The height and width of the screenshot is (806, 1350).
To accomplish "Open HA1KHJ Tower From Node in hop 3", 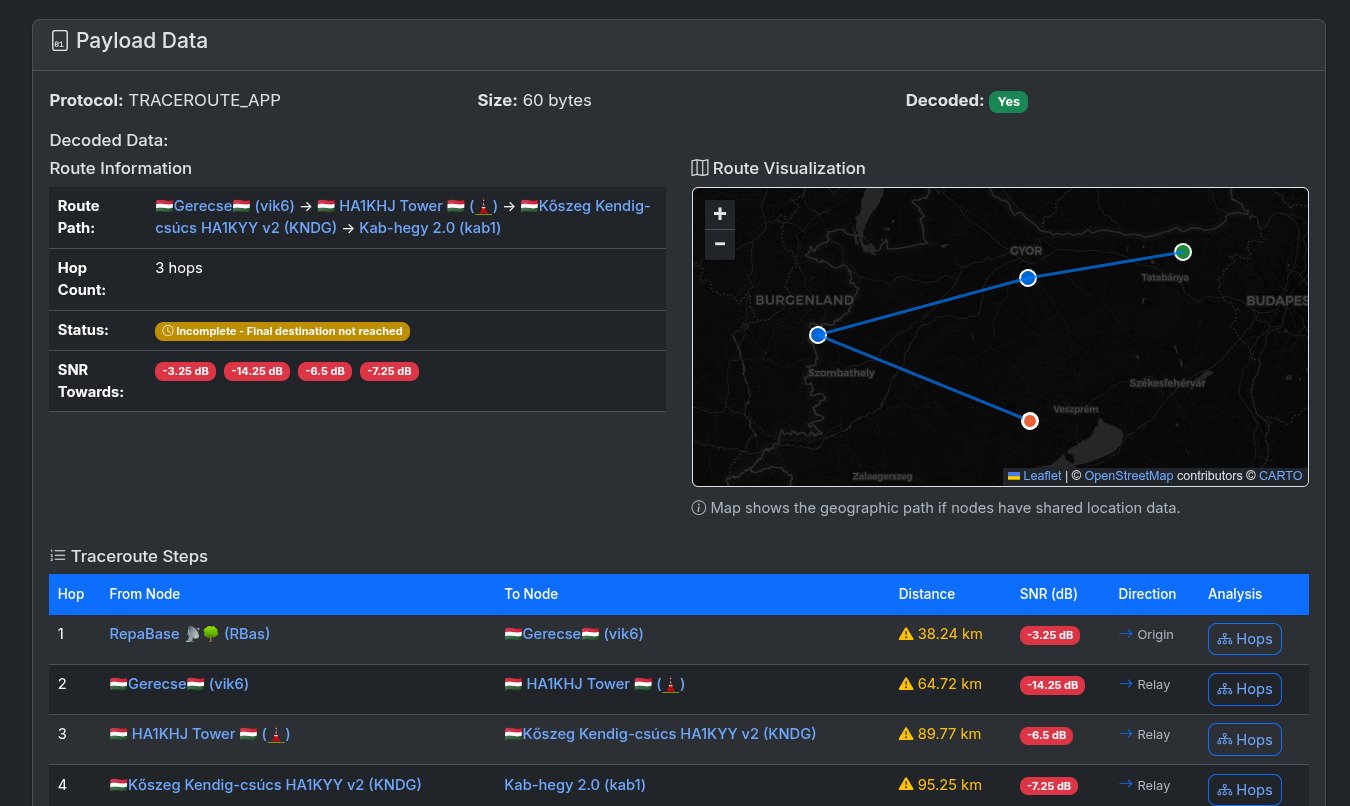I will click(x=199, y=734).
